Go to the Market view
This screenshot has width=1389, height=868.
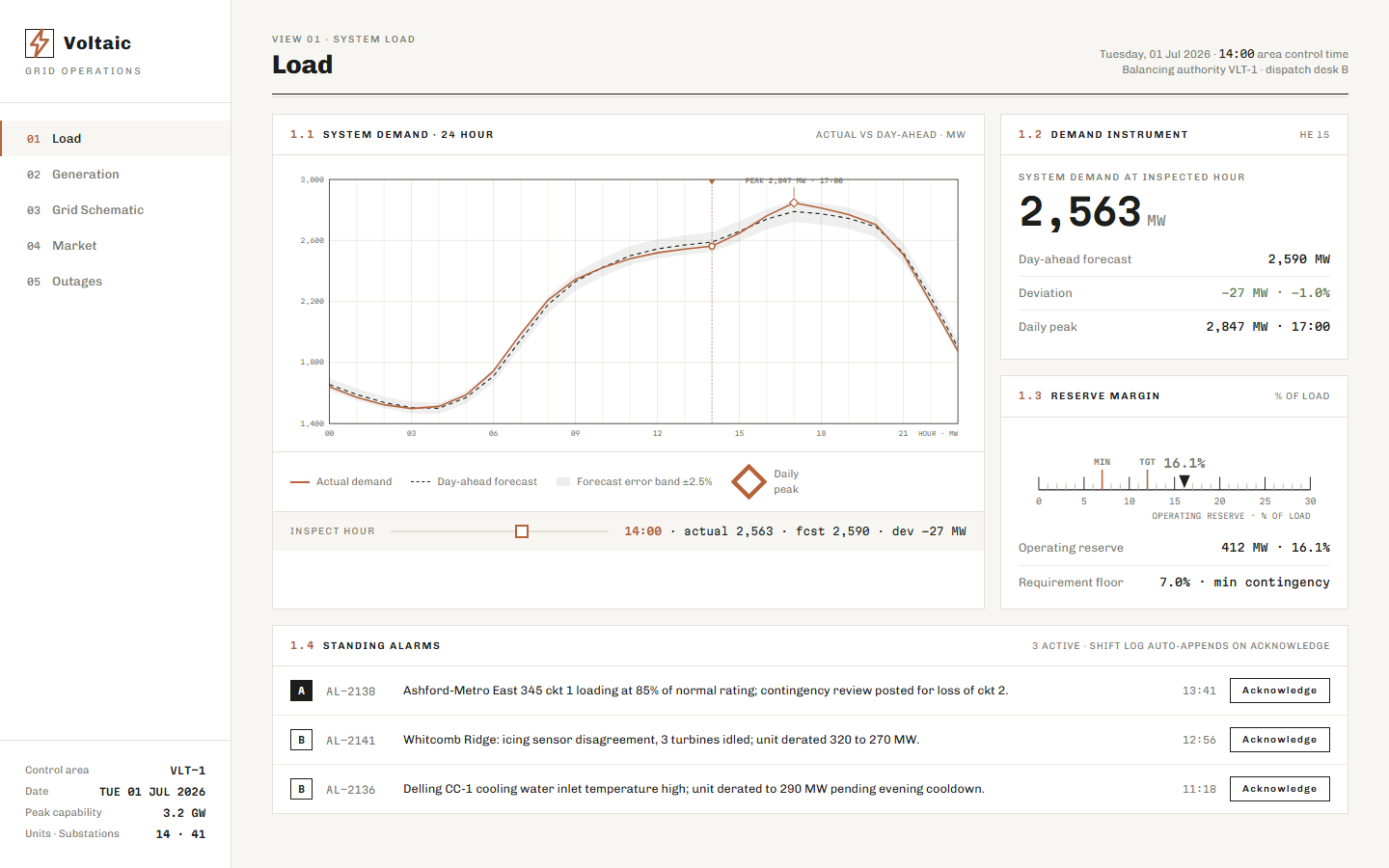116,246
